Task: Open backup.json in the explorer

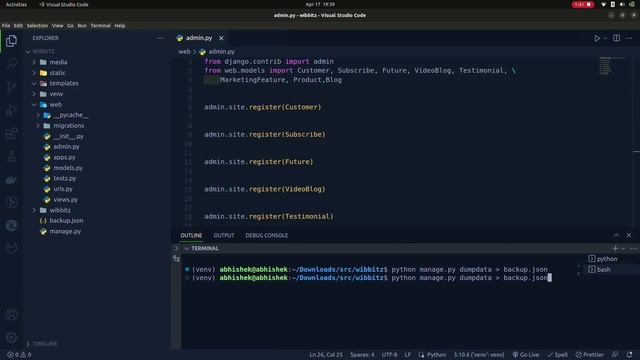Action: click(x=66, y=220)
